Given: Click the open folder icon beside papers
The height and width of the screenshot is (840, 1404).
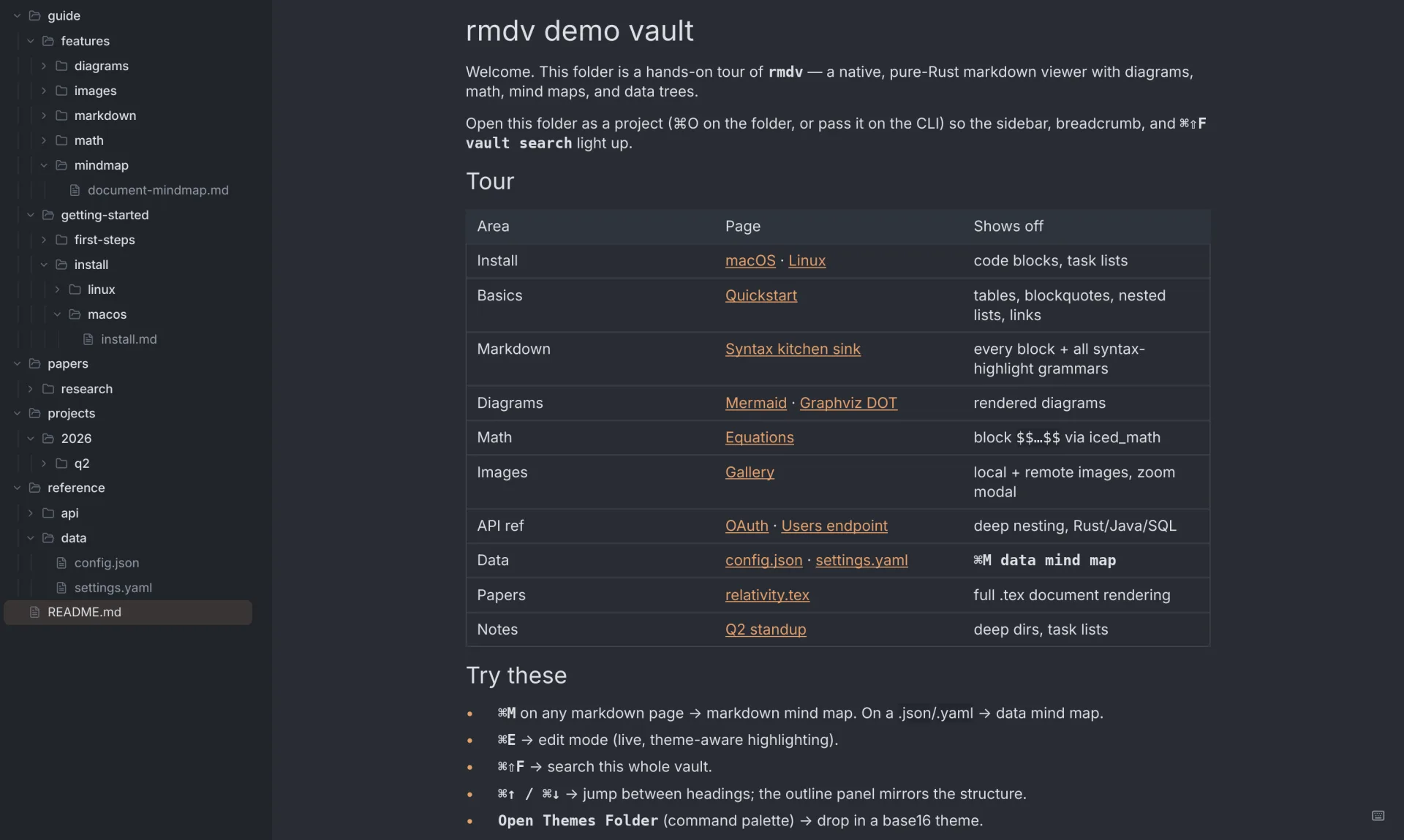Looking at the screenshot, I should click(x=34, y=363).
